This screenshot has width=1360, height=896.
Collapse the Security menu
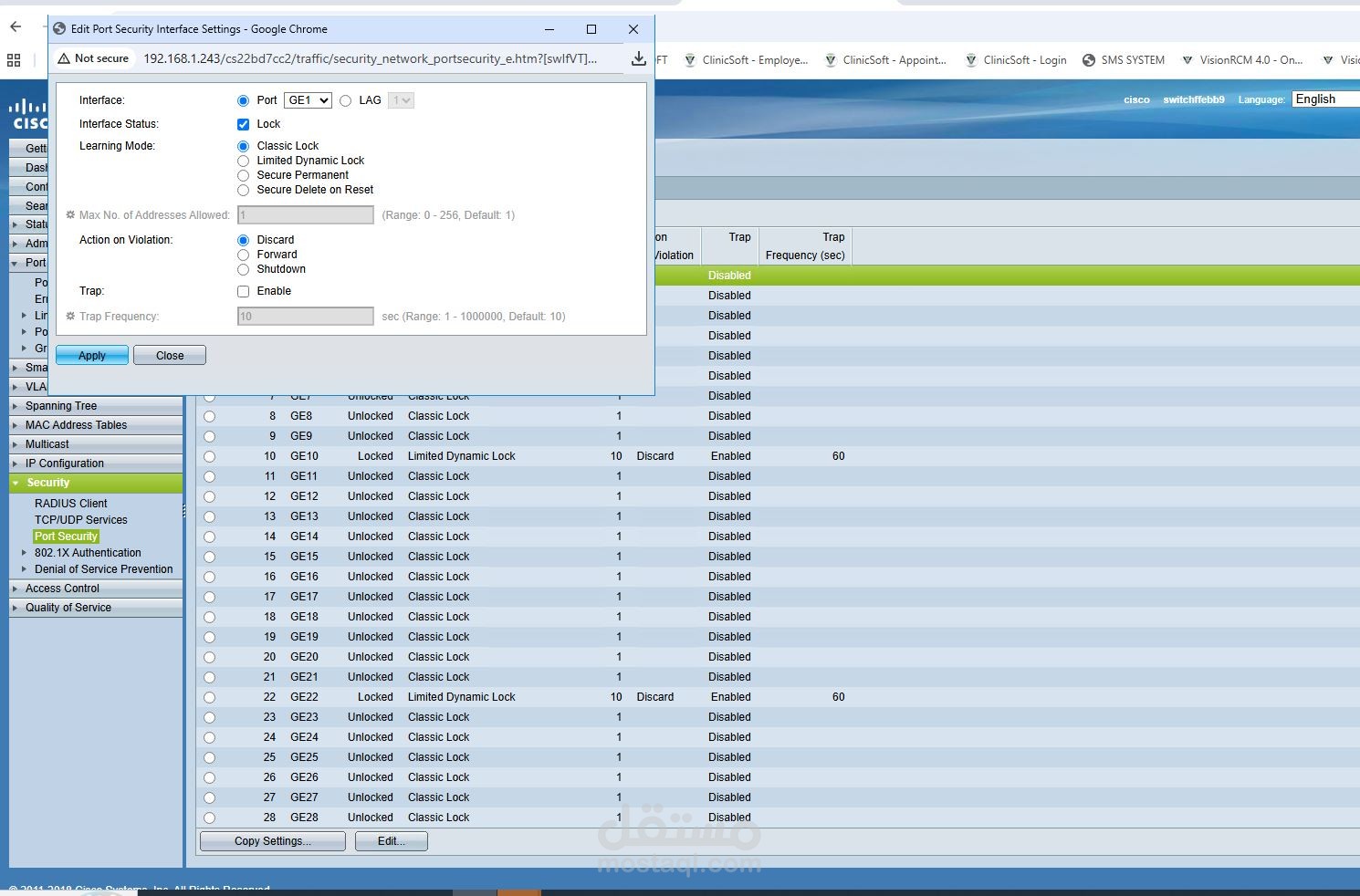[x=96, y=483]
